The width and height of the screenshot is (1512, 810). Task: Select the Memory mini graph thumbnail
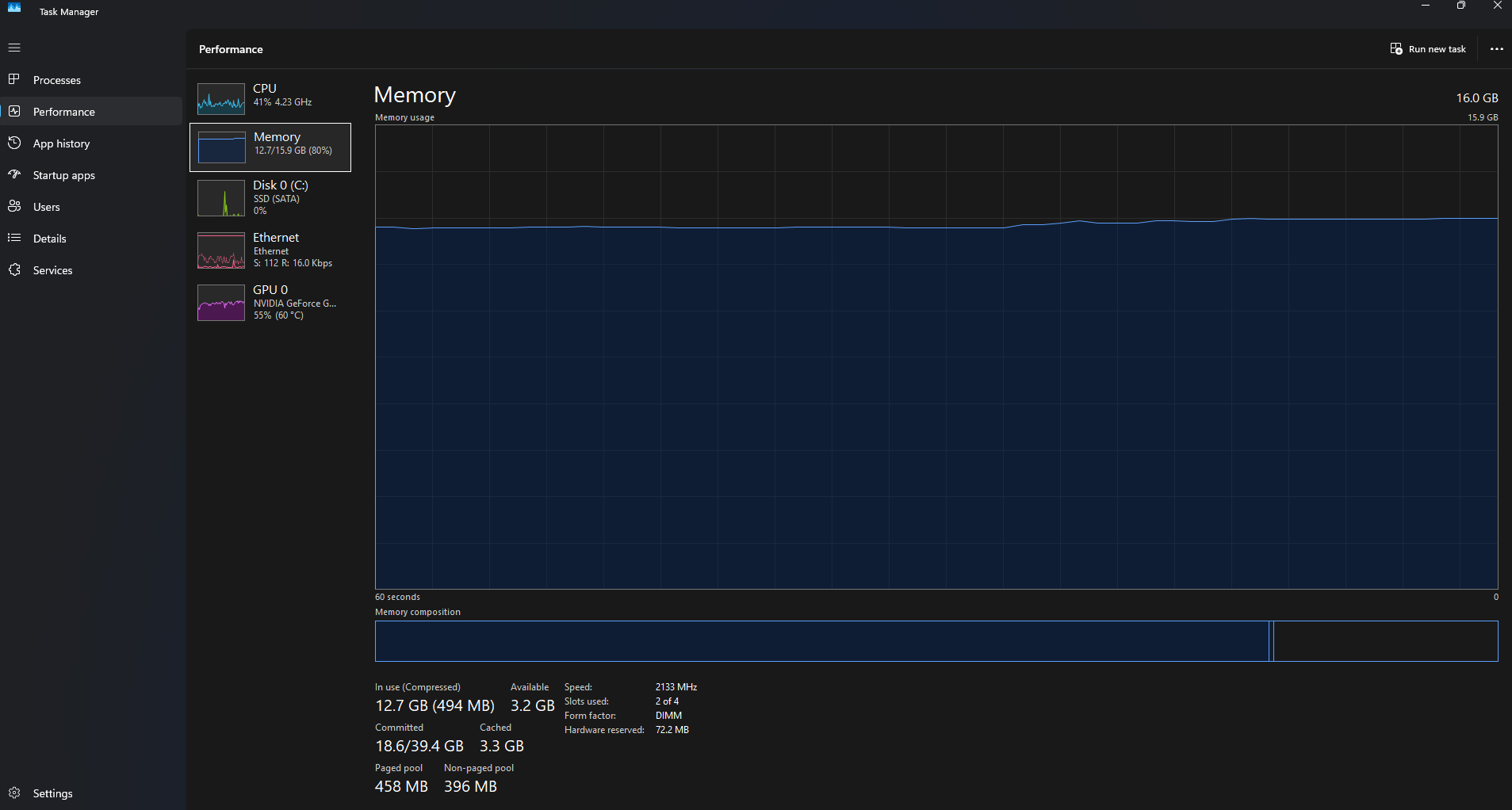tap(221, 147)
